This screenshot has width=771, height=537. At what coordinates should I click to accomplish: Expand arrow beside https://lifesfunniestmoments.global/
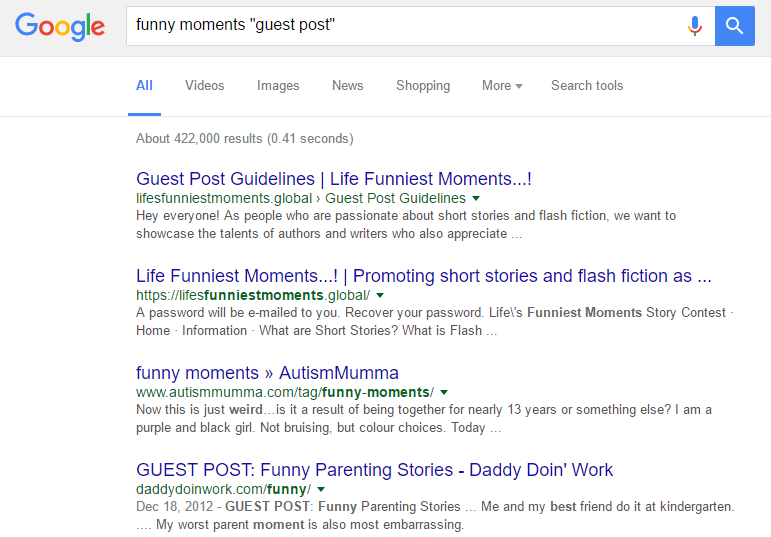click(380, 296)
